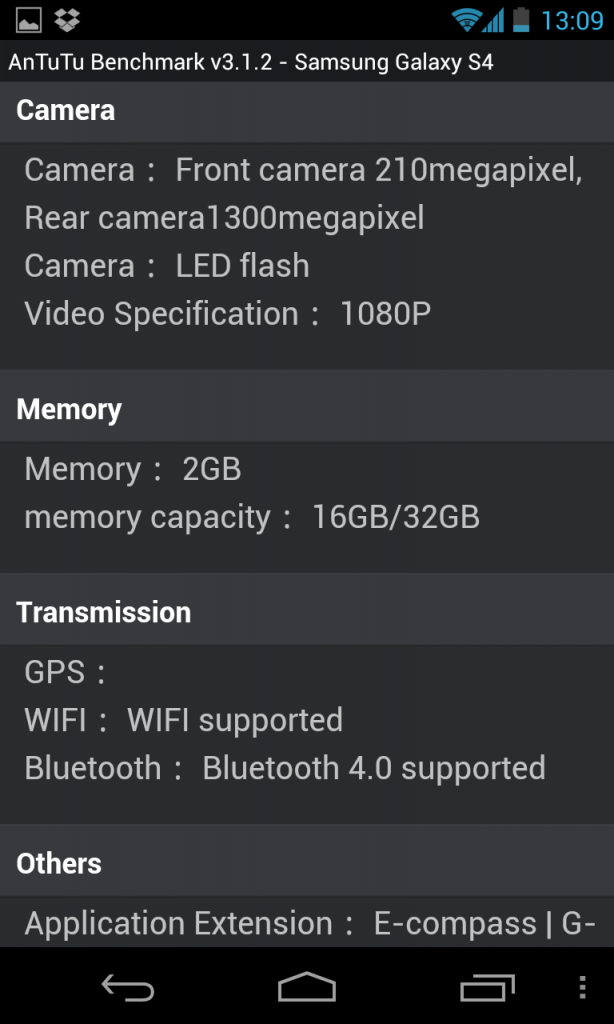Screen dimensions: 614x1024
Task: Tap the battery status icon
Action: pyautogui.click(x=521, y=19)
